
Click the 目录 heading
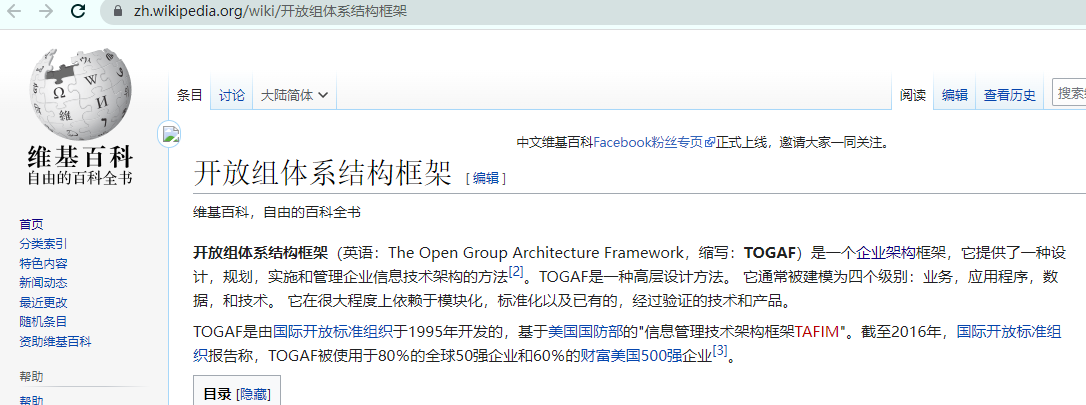click(217, 395)
